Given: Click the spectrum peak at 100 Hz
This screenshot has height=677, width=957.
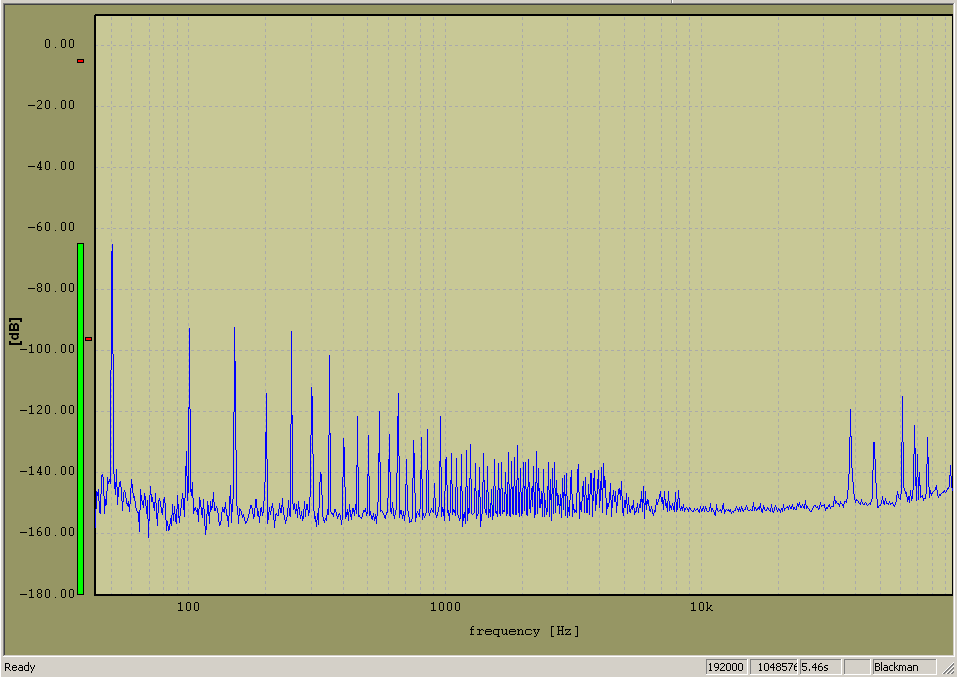Looking at the screenshot, I should [189, 330].
